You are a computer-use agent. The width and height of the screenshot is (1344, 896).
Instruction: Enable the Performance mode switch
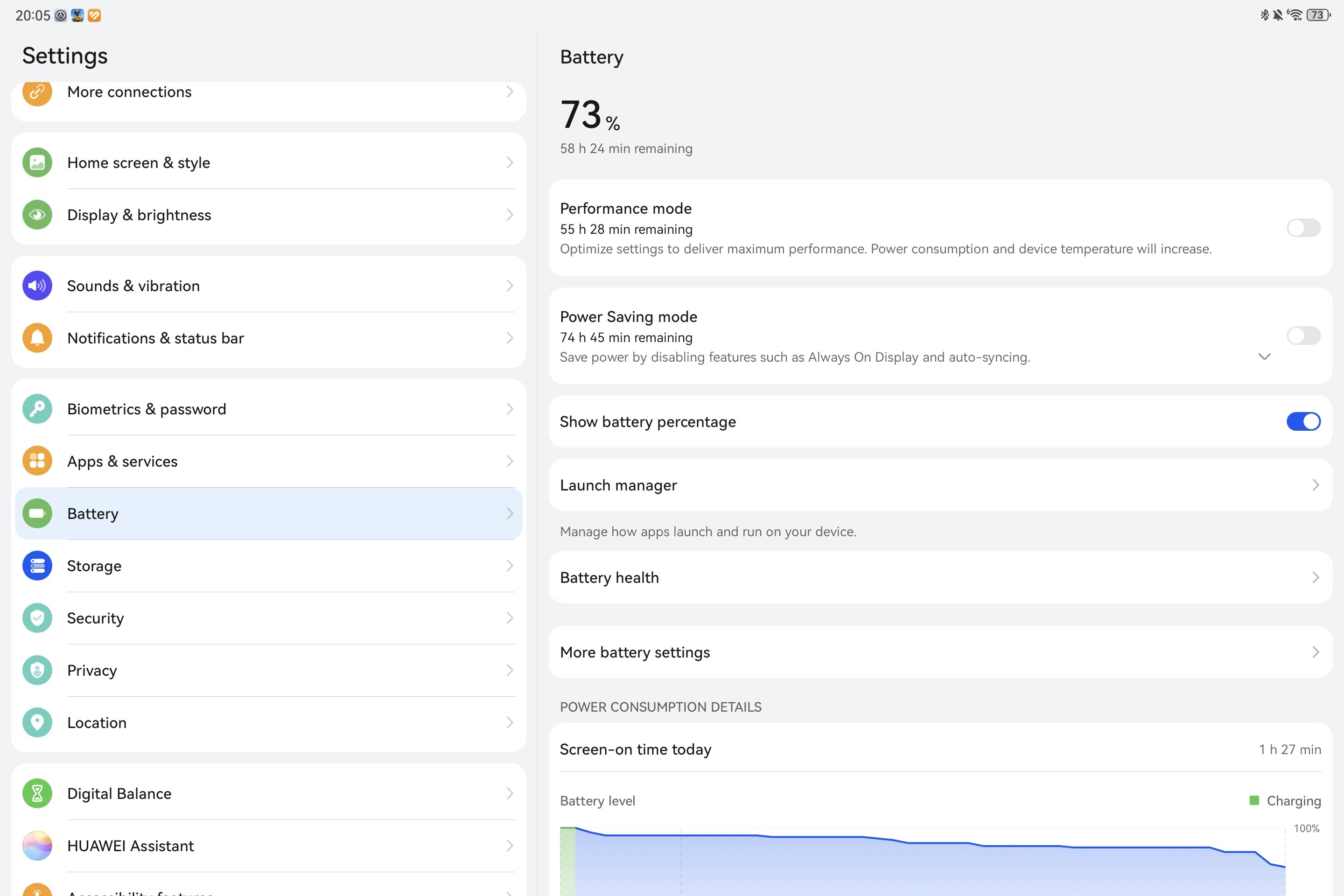pos(1303,228)
